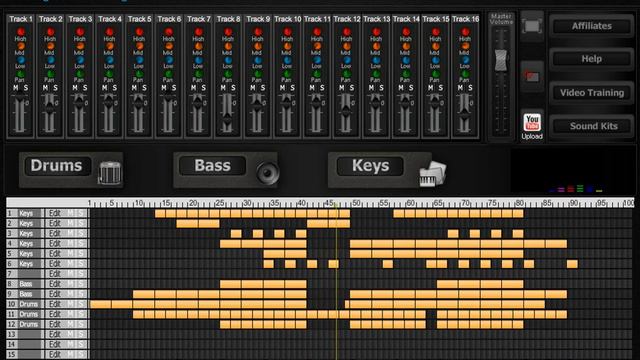Click Track 16 green Pan knob
Image resolution: width=640 pixels, height=360 pixels.
click(x=465, y=74)
